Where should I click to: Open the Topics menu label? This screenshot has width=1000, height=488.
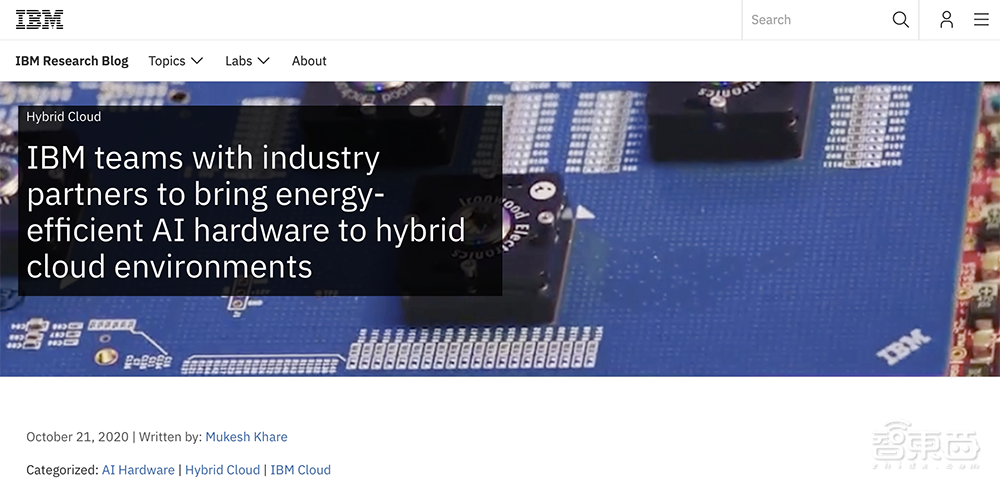(167, 61)
